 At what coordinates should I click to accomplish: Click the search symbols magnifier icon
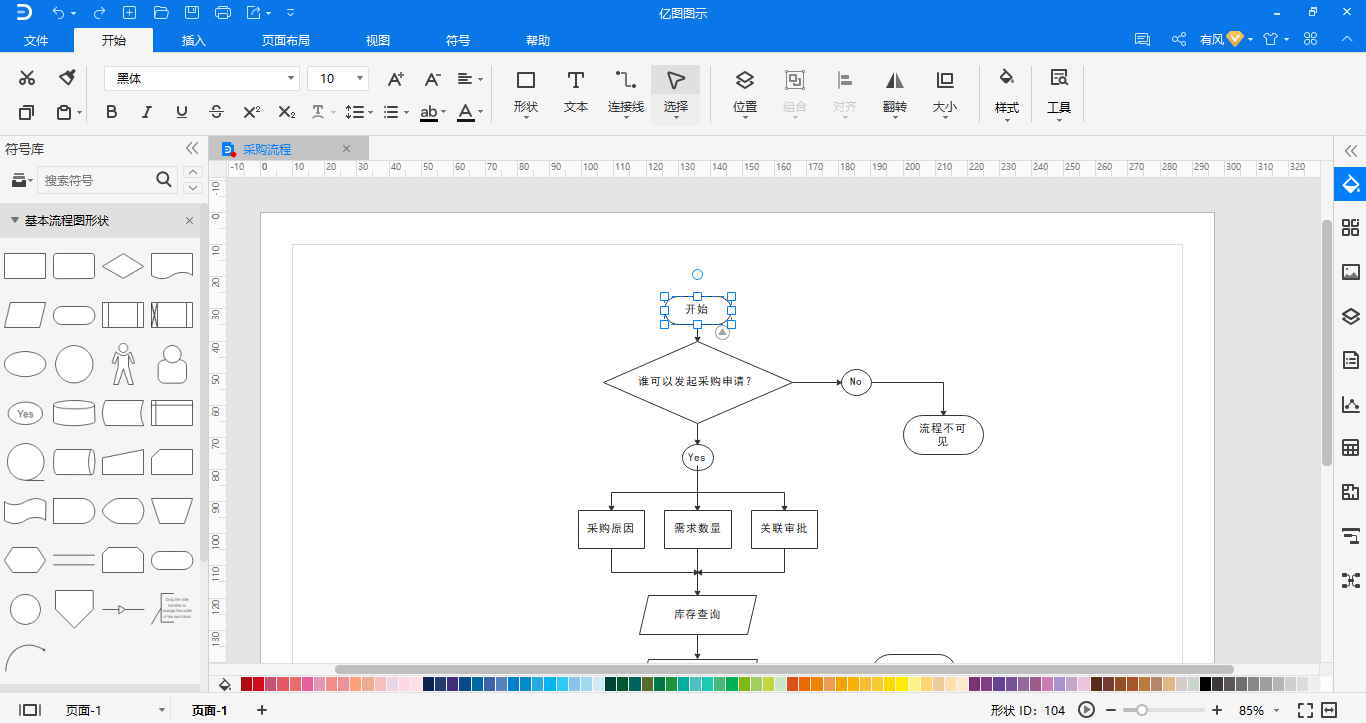165,180
